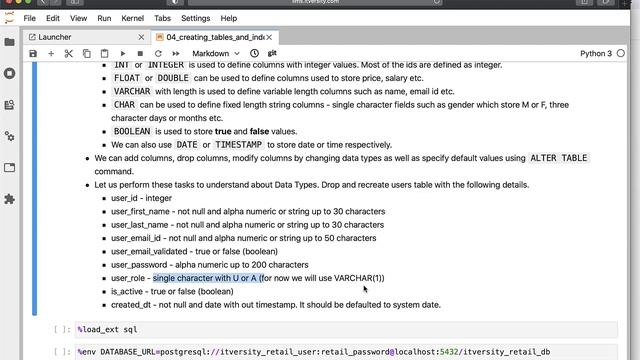Open the Kernel menu
Viewport: 640px width, 360px height.
tap(133, 18)
